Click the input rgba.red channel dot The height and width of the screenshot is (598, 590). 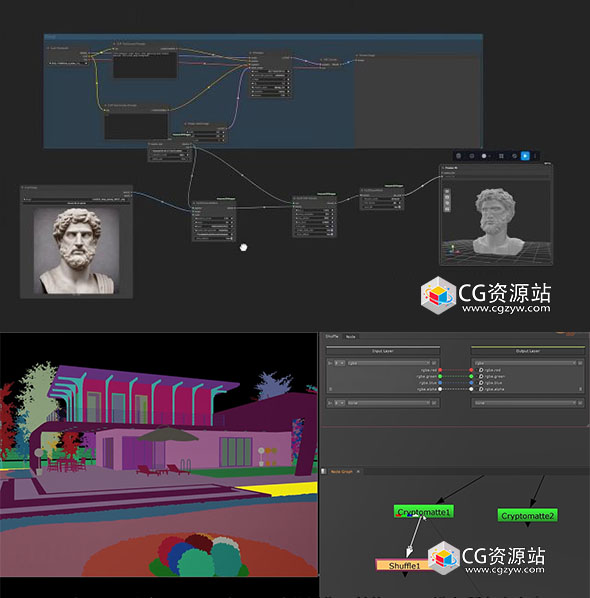point(440,370)
